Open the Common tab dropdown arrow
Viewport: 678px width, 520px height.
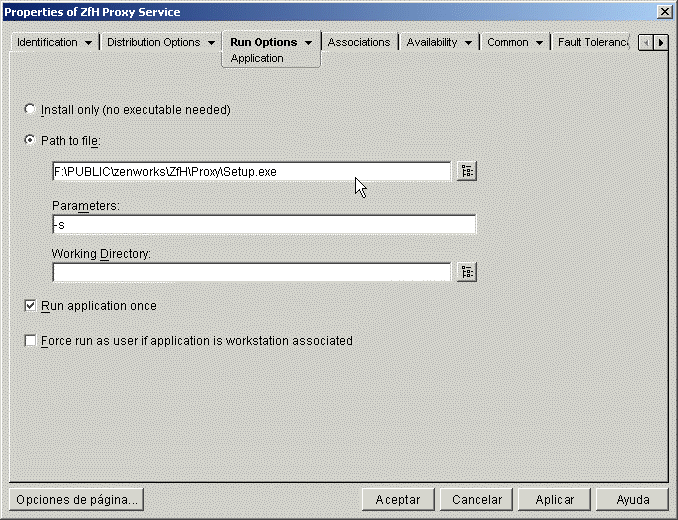(x=540, y=43)
